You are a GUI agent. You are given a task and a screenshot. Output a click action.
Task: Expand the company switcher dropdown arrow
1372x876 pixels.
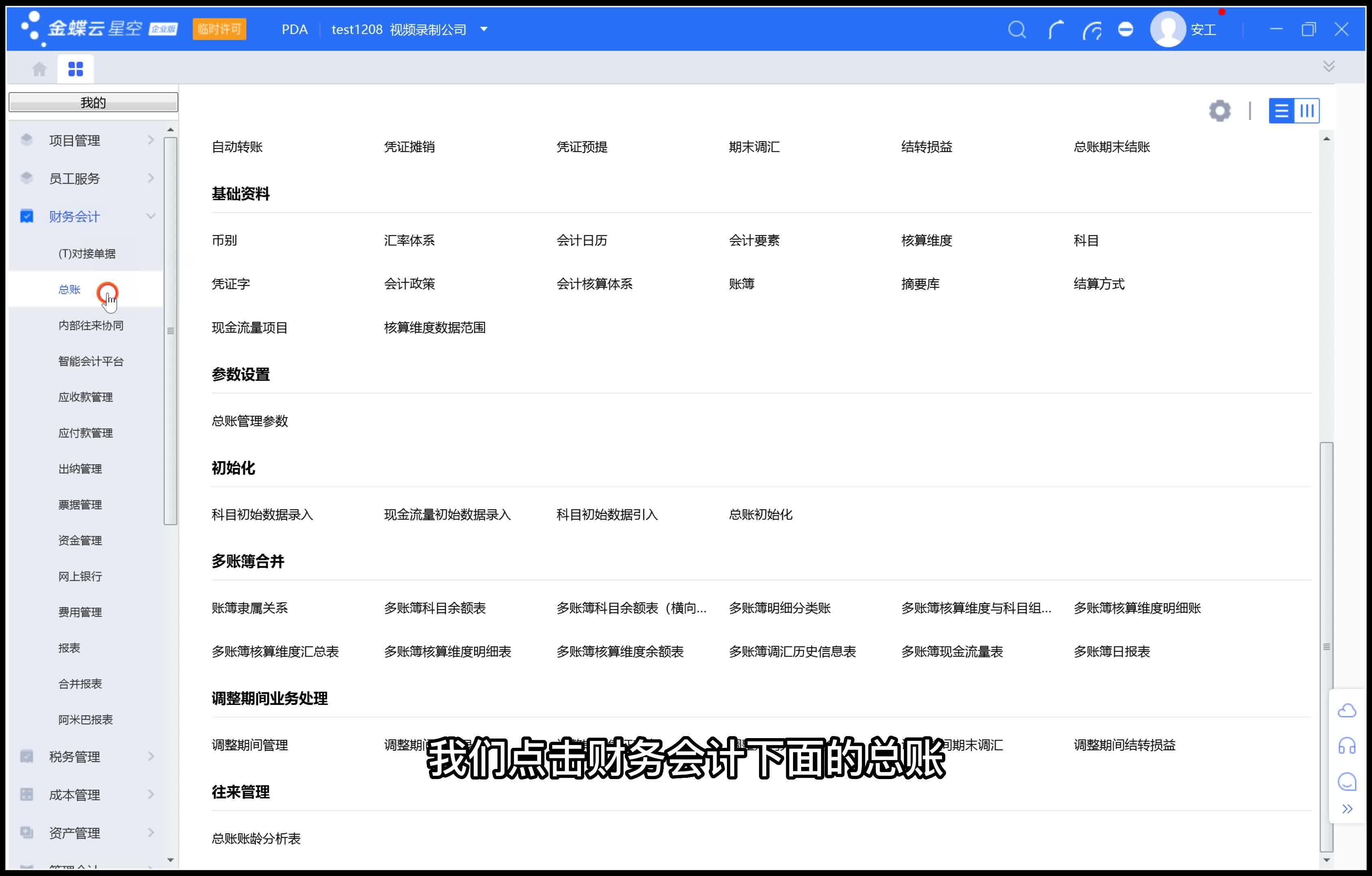pos(484,29)
